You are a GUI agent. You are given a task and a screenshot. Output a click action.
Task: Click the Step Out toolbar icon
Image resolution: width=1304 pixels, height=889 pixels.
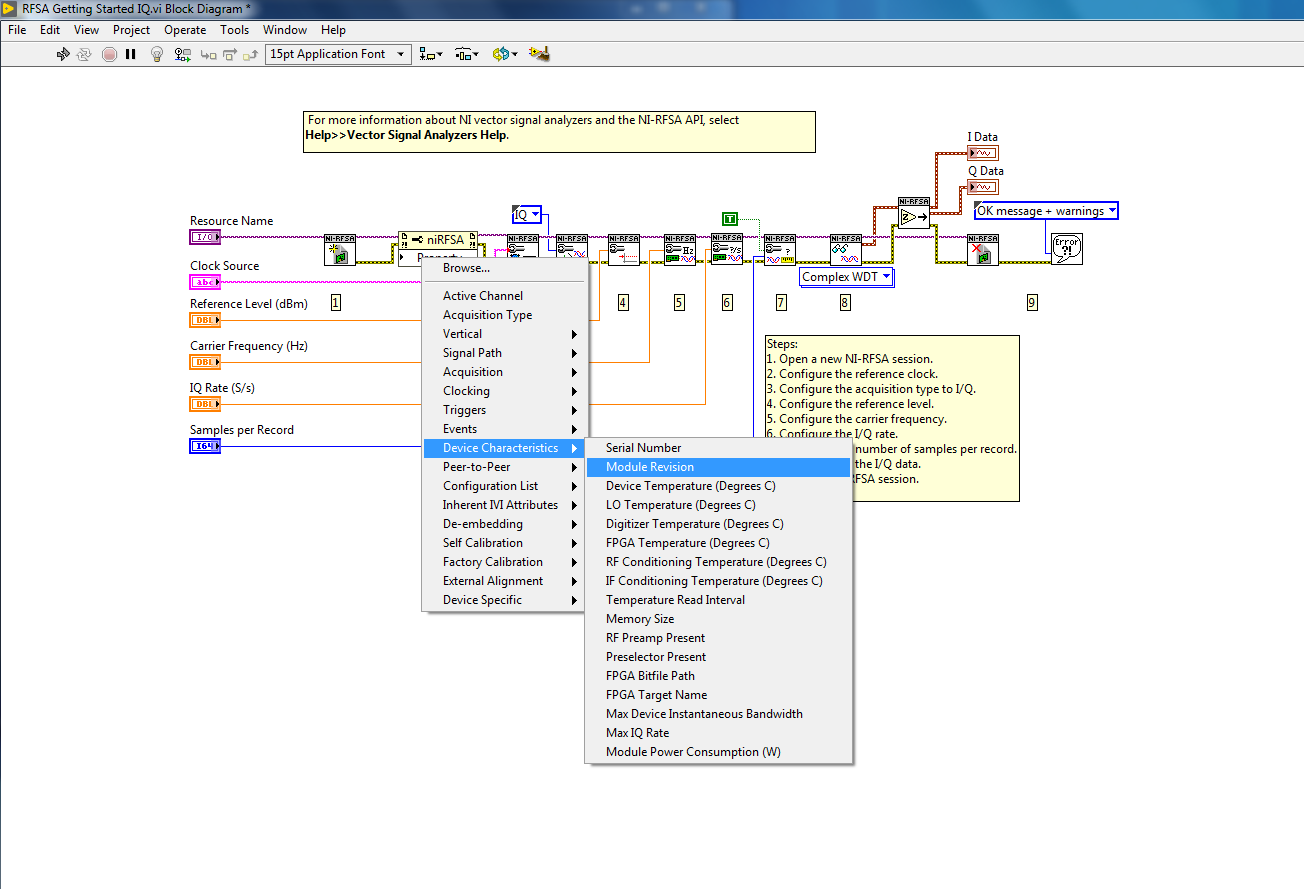tap(252, 54)
